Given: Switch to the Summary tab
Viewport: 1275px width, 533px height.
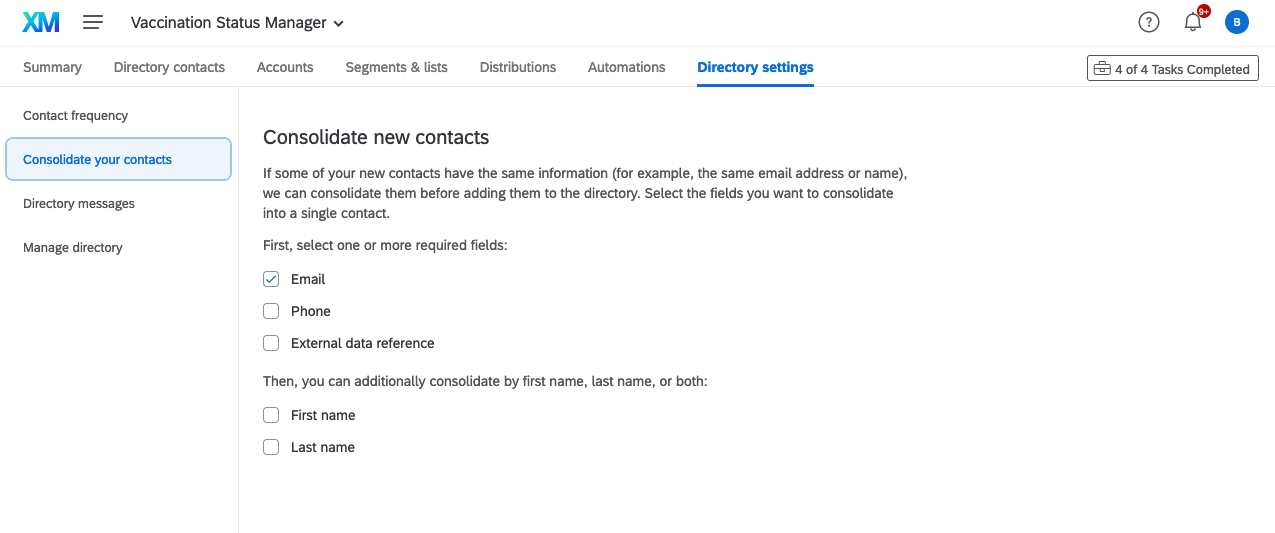Looking at the screenshot, I should [x=53, y=67].
